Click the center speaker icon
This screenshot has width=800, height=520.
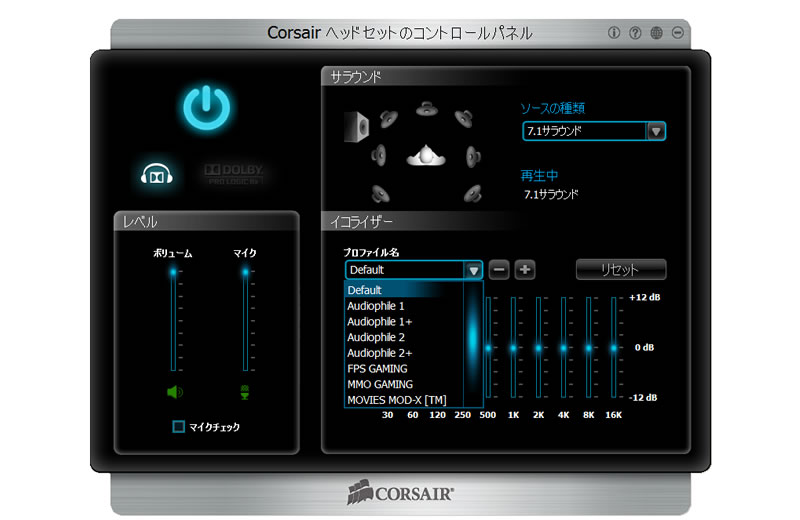click(427, 109)
